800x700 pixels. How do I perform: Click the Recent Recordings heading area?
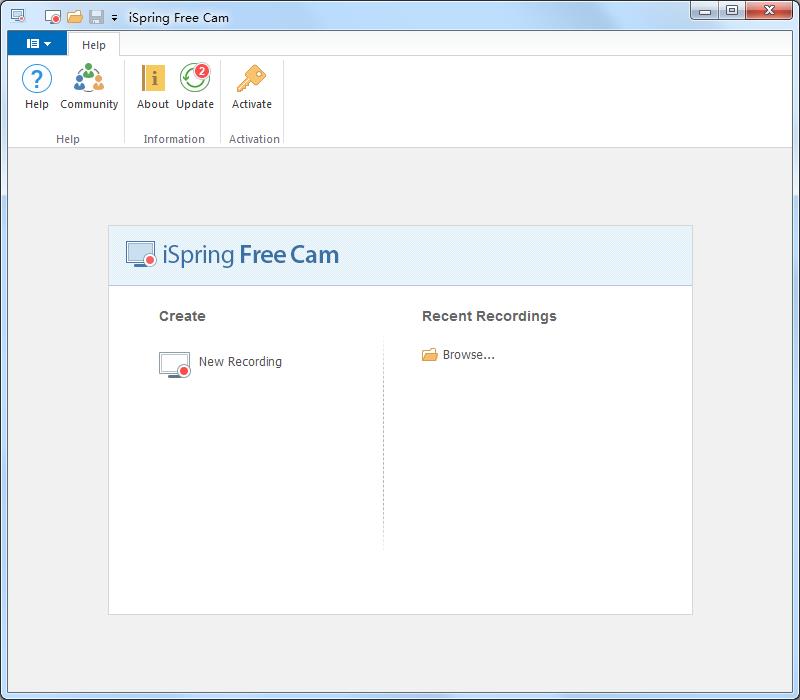489,315
